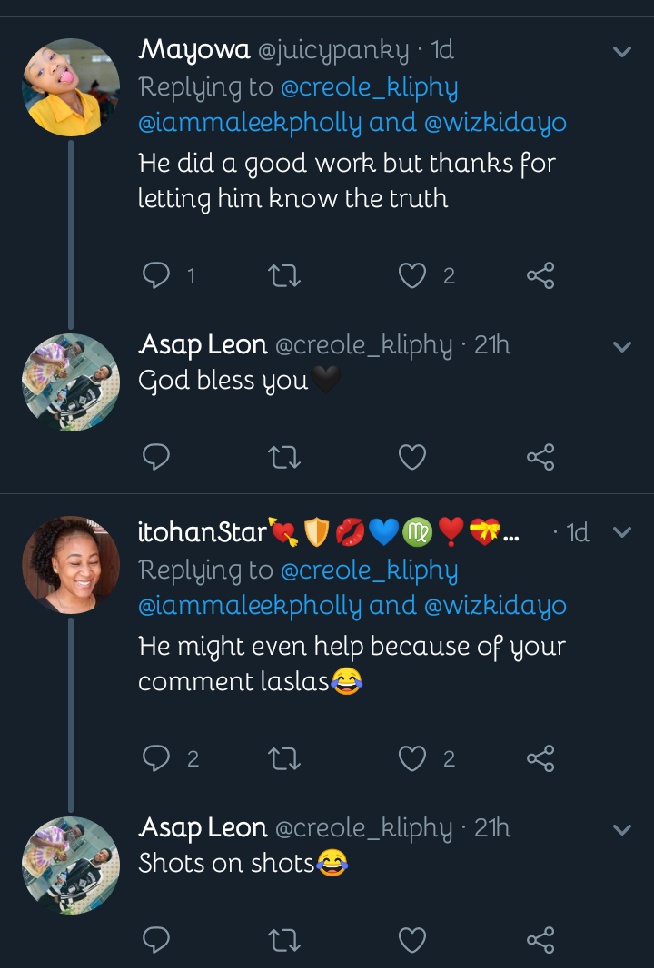Open options chevron on Mayowa's tweet
The height and width of the screenshot is (968, 654).
(622, 51)
